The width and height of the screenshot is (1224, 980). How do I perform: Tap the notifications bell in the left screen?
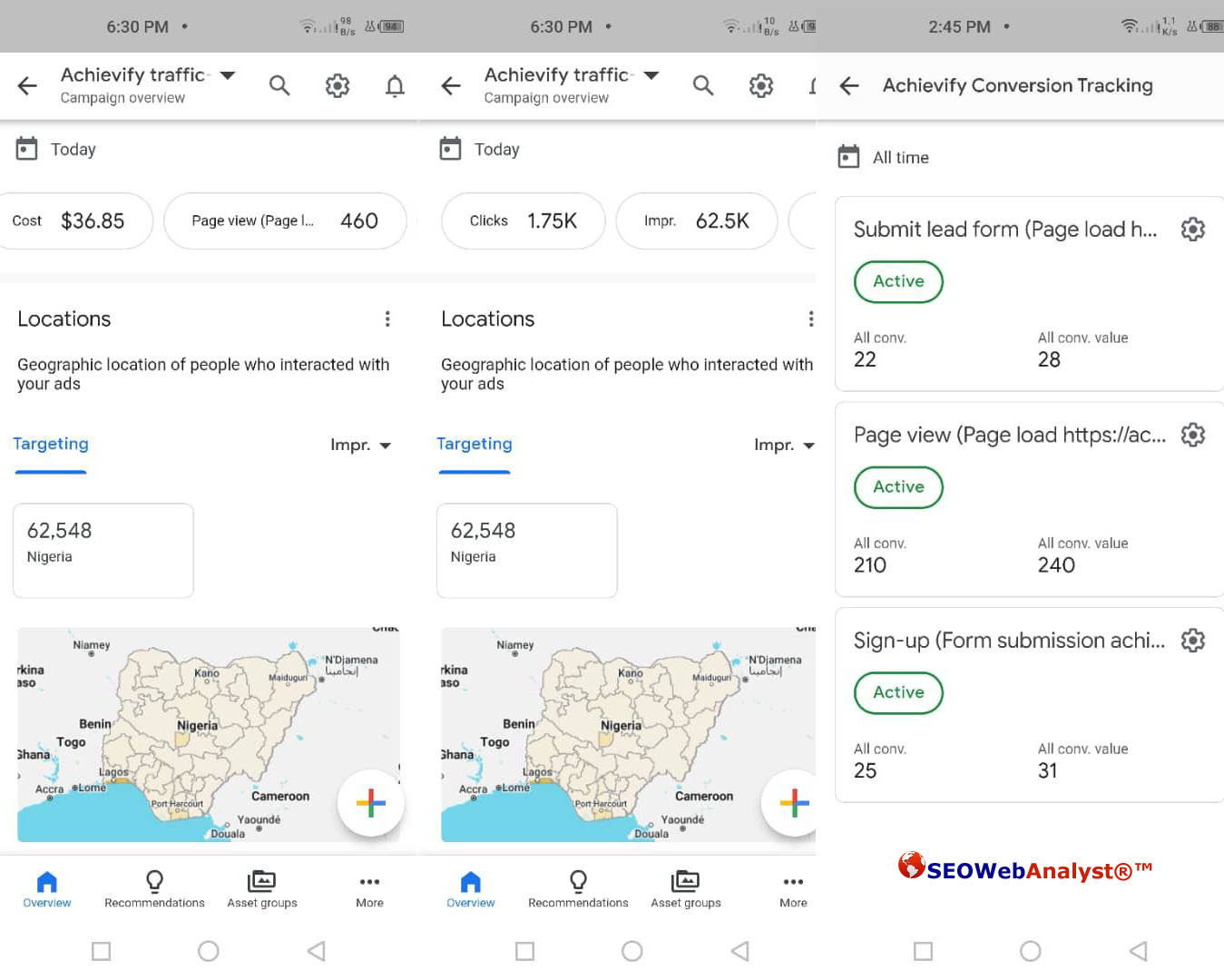pos(395,85)
